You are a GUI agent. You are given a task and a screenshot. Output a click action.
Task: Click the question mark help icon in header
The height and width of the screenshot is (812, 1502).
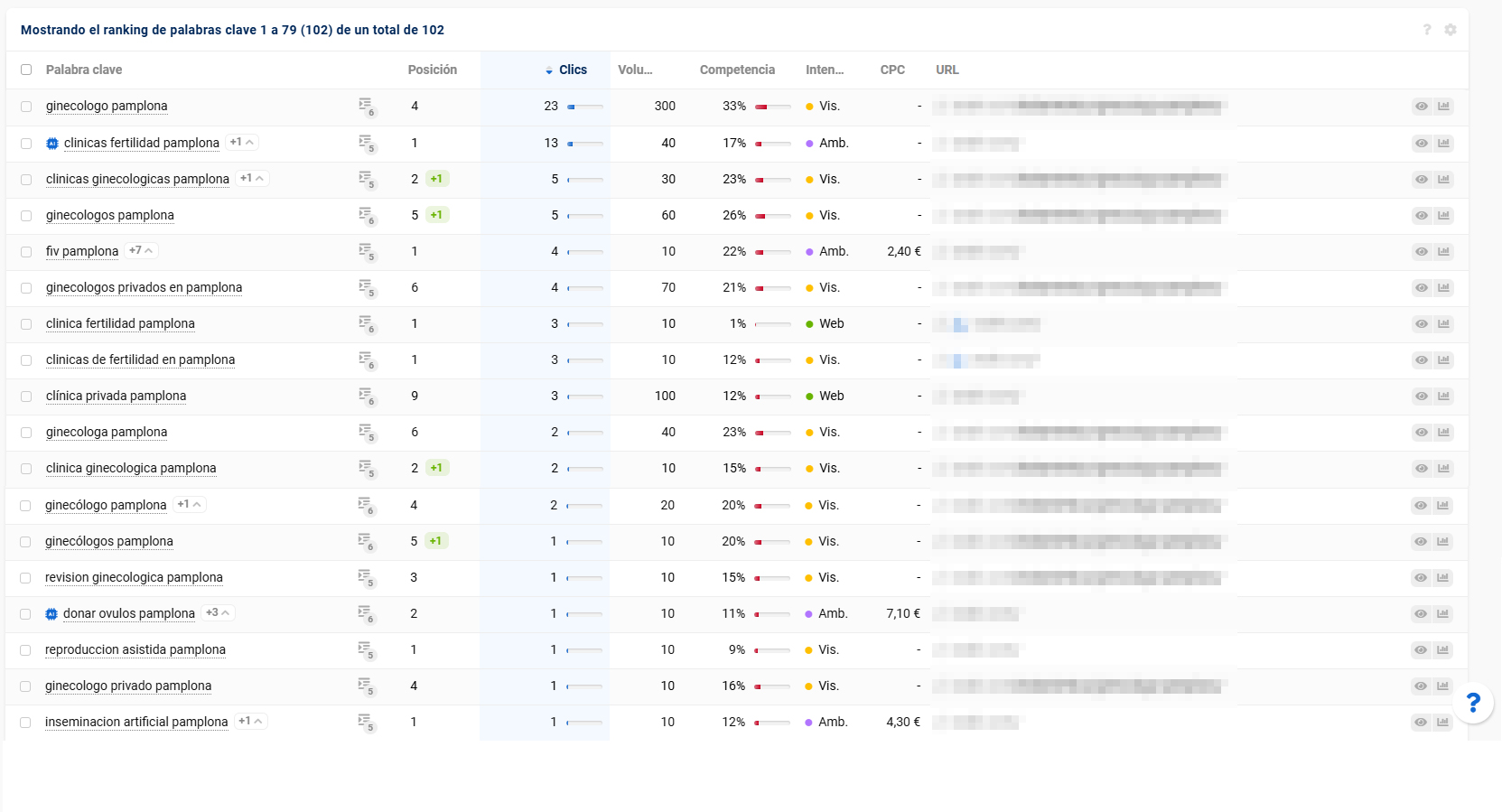pyautogui.click(x=1427, y=30)
